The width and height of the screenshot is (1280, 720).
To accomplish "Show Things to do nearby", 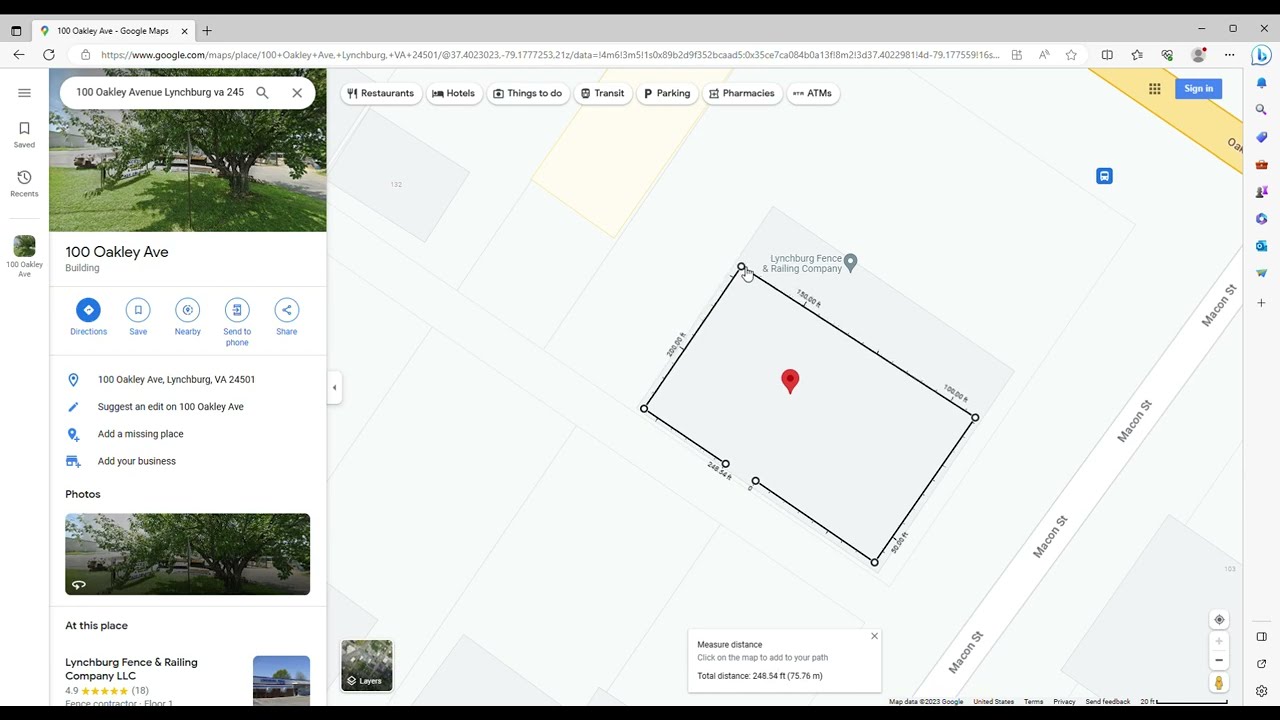I will 527,93.
